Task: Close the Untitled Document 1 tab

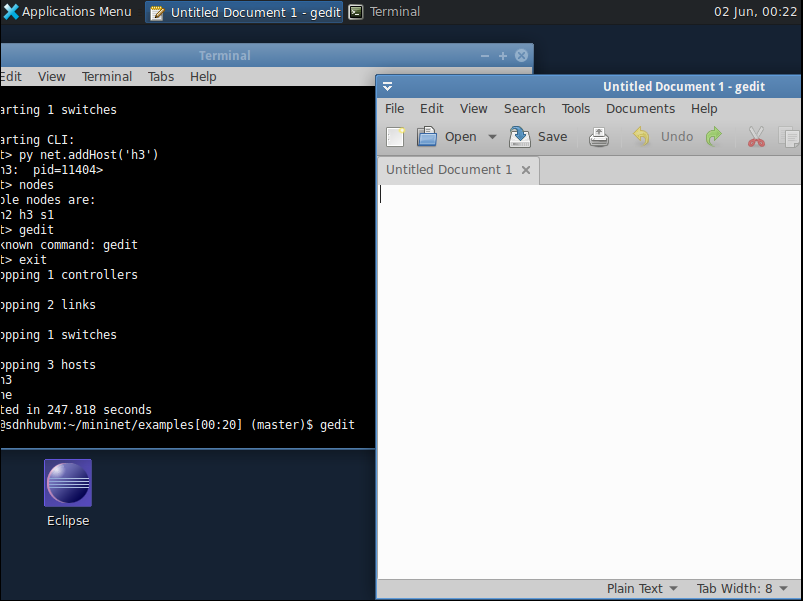Action: (525, 170)
